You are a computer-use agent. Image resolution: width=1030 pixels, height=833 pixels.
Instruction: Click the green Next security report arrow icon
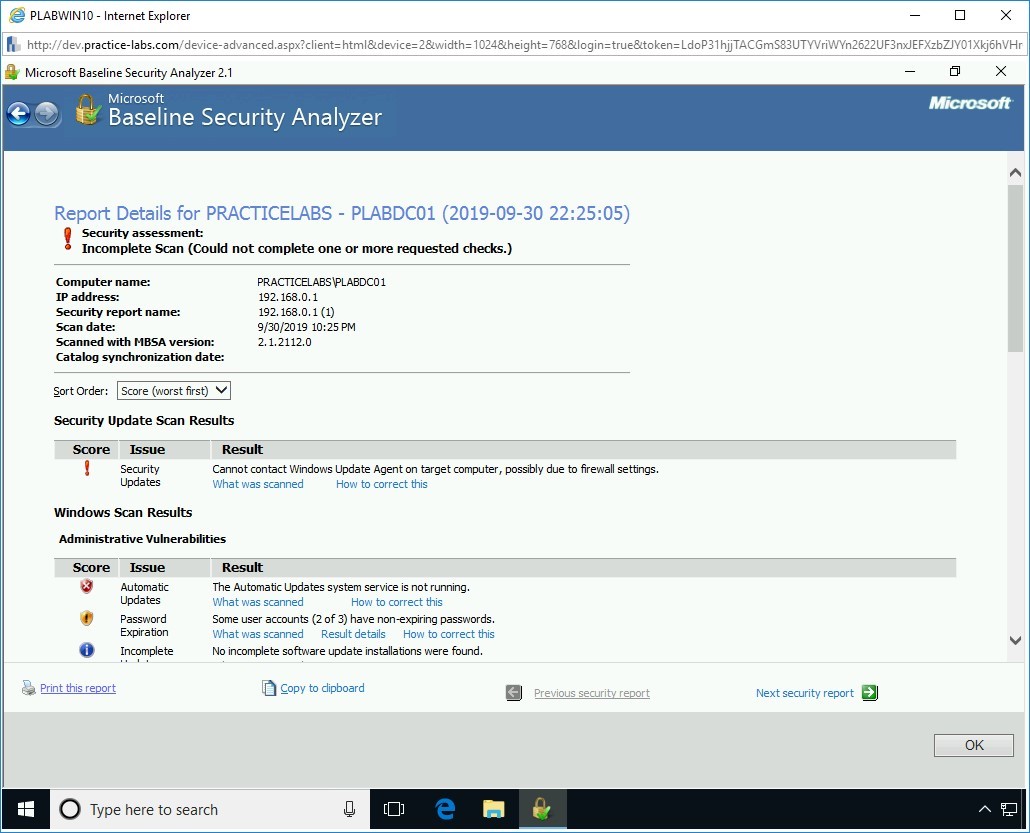868,692
